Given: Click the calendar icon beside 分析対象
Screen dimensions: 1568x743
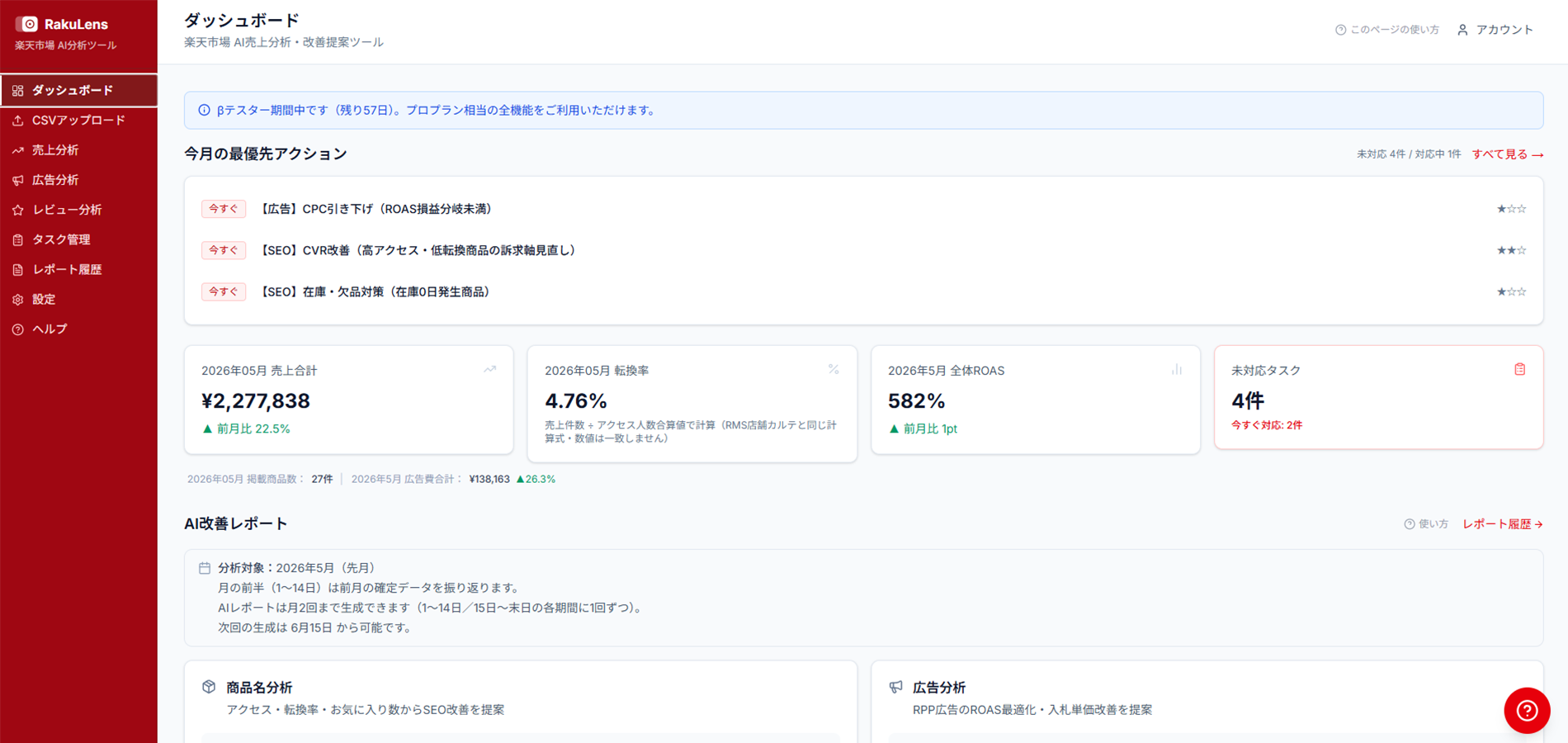Looking at the screenshot, I should pos(205,568).
